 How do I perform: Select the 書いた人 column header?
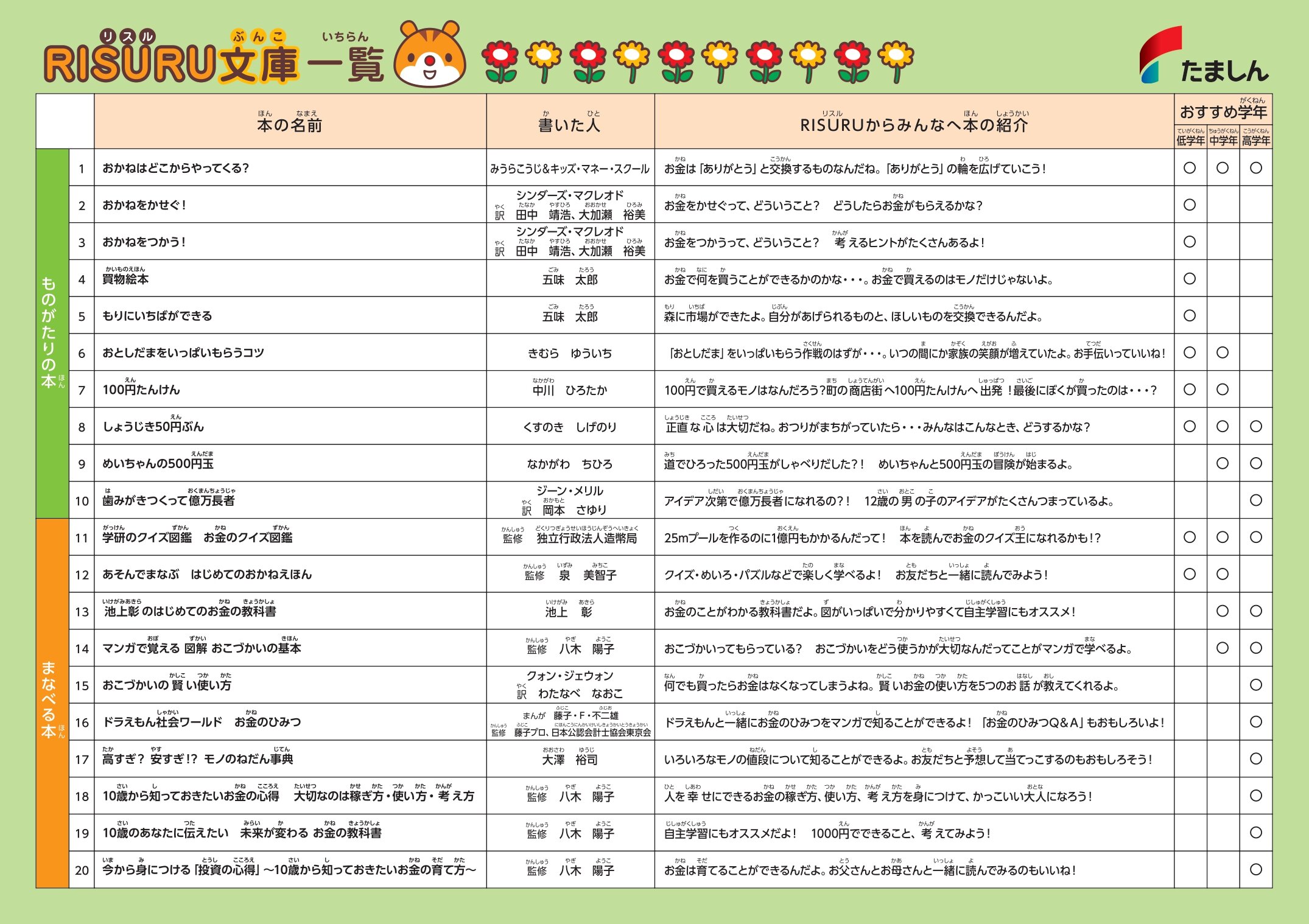point(570,122)
